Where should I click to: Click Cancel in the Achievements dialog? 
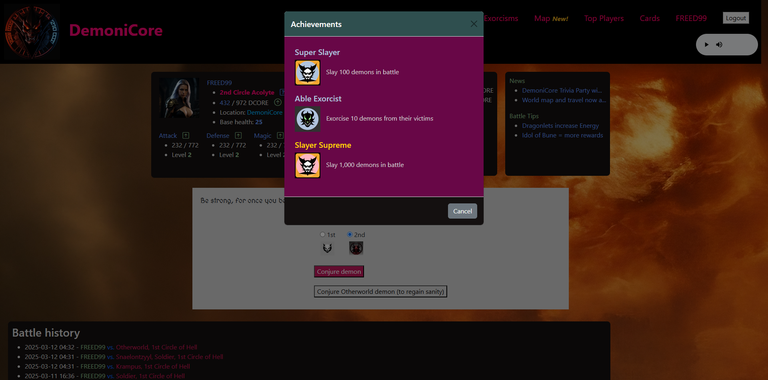(462, 211)
